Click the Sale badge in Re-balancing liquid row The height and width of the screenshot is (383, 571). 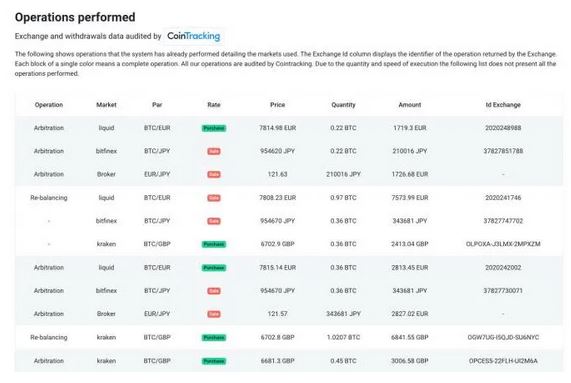(x=214, y=198)
